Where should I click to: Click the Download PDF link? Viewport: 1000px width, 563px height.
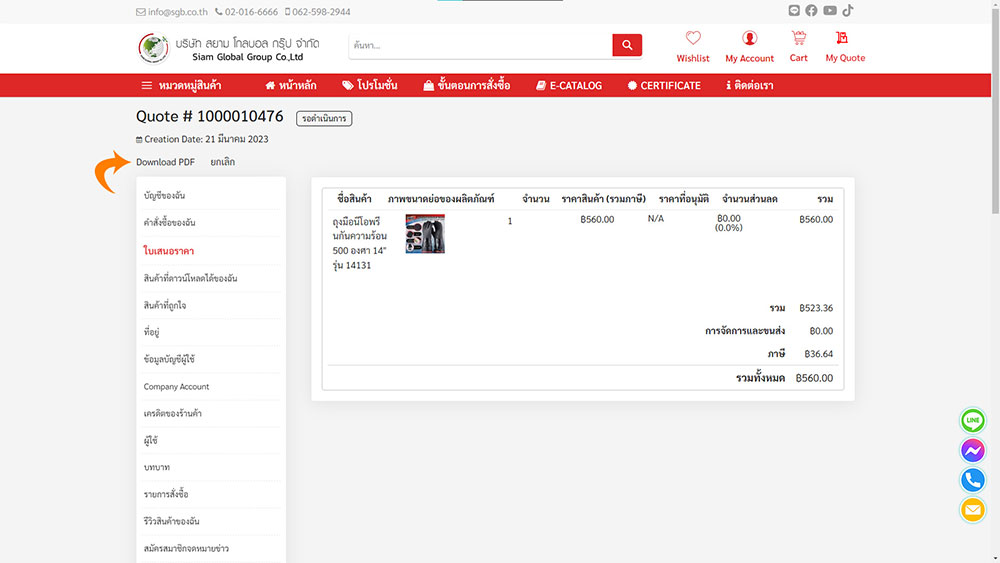165,162
